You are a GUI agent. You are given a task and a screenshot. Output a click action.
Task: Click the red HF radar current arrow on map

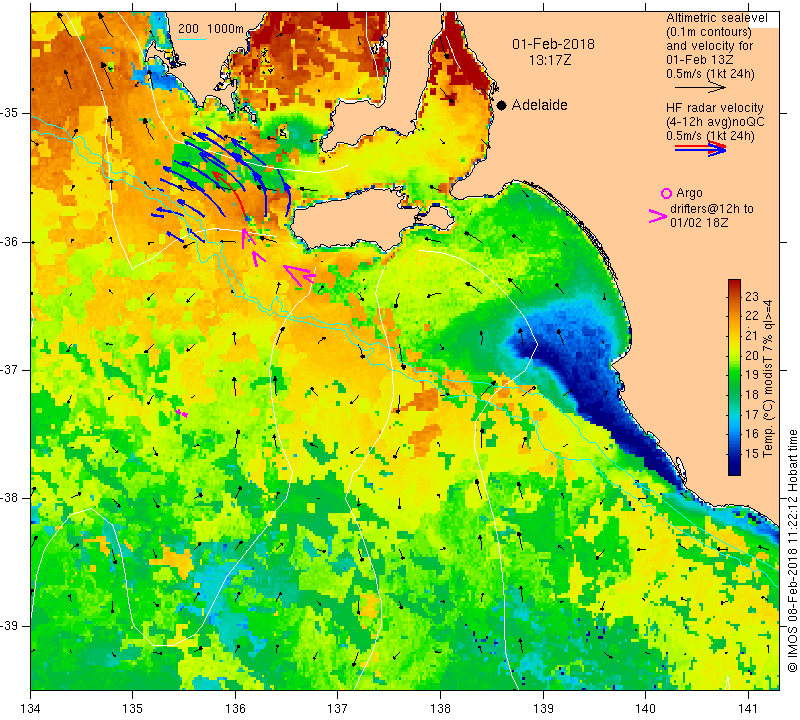click(x=230, y=193)
